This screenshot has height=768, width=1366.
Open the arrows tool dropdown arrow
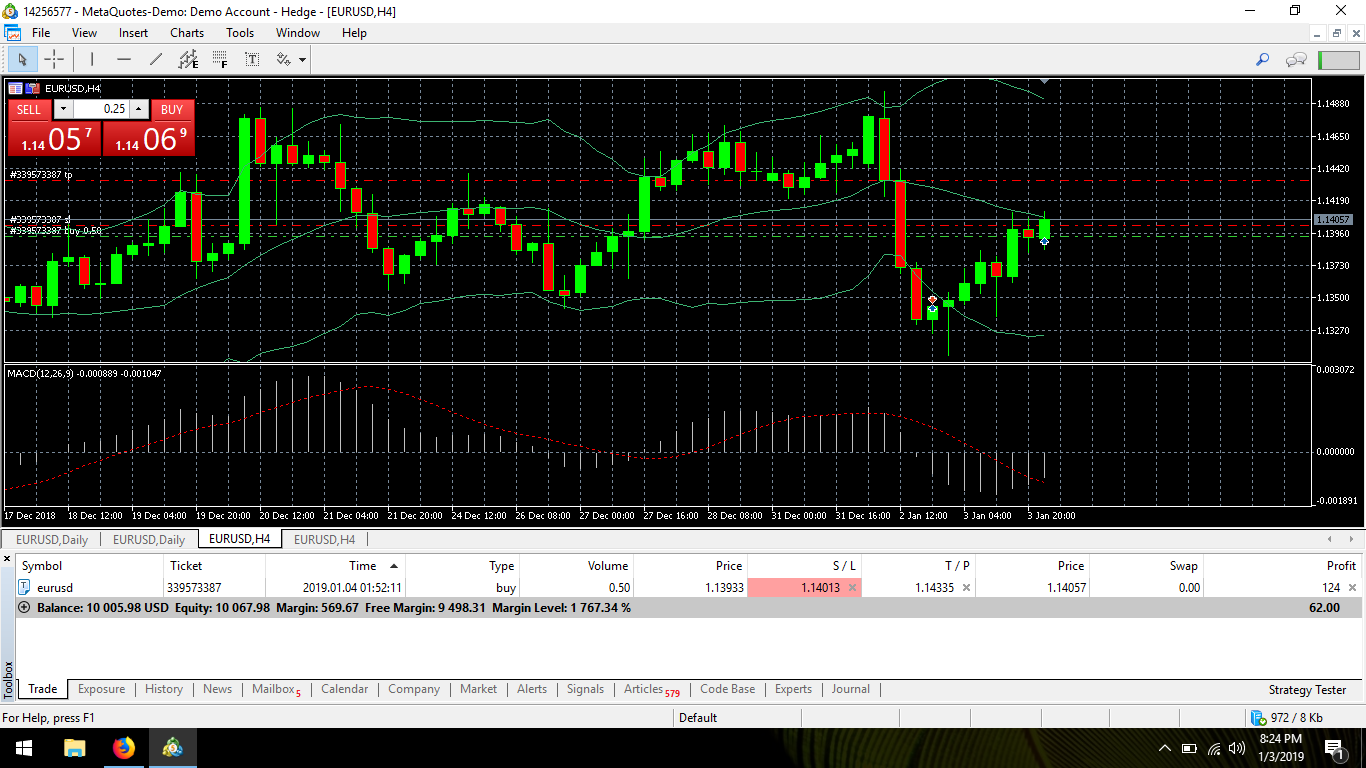coord(302,60)
